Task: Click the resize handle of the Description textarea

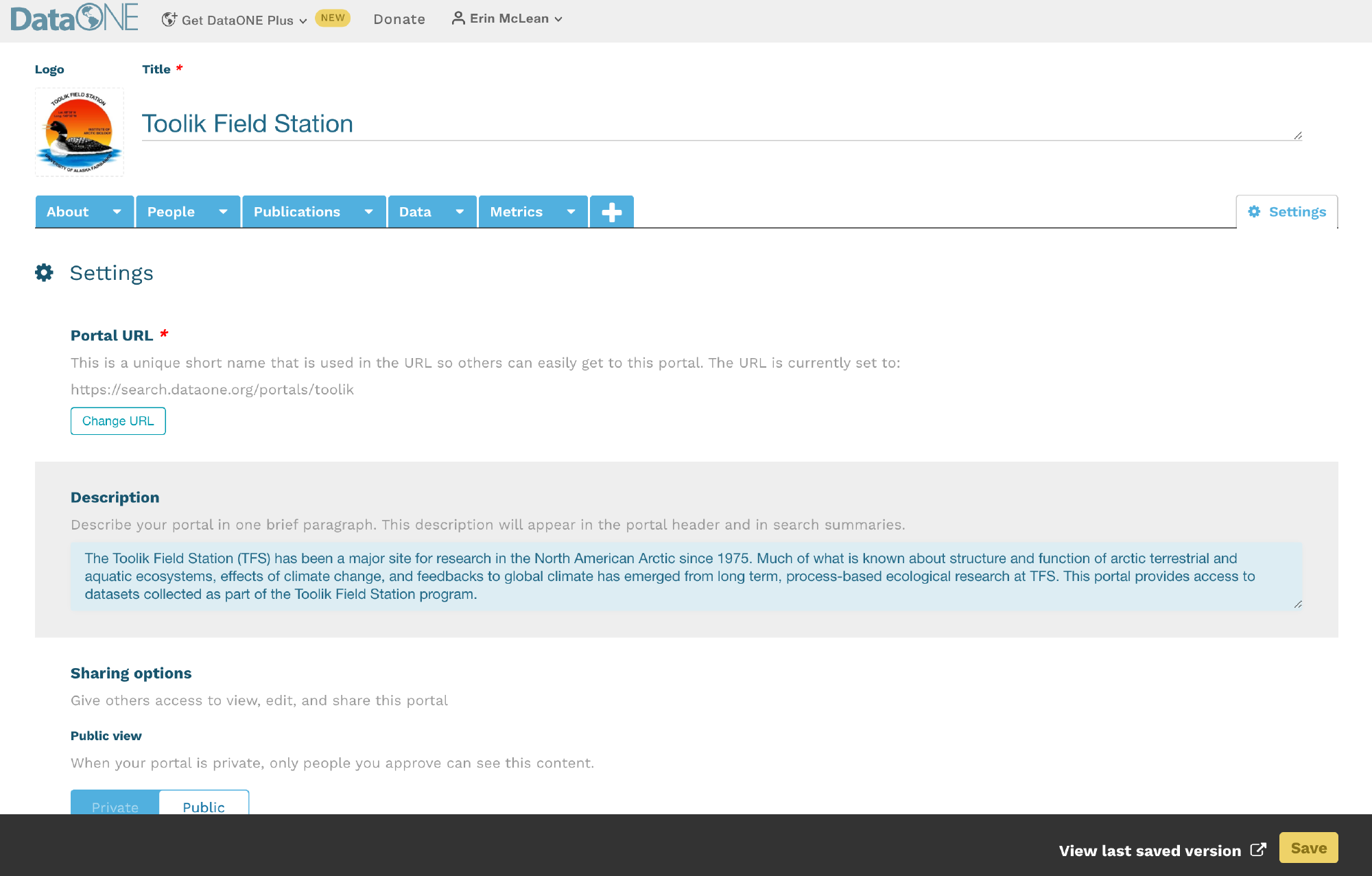Action: (1297, 604)
